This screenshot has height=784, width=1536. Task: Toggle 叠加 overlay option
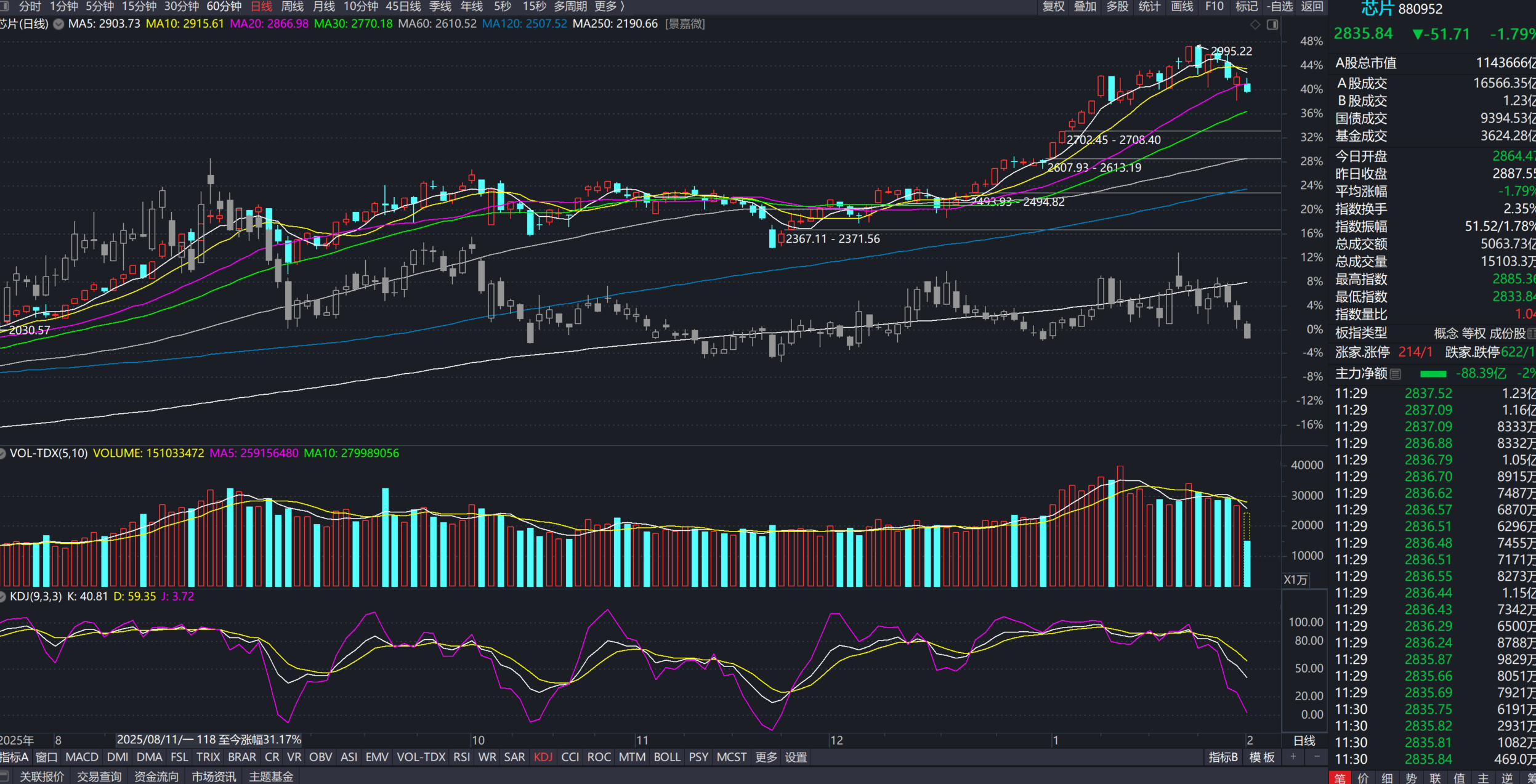tap(1085, 7)
